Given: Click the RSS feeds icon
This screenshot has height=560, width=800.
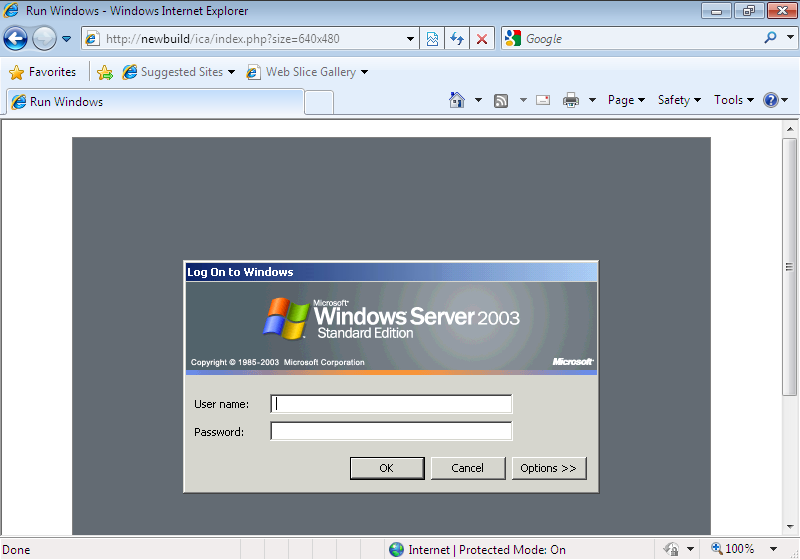Looking at the screenshot, I should (501, 100).
